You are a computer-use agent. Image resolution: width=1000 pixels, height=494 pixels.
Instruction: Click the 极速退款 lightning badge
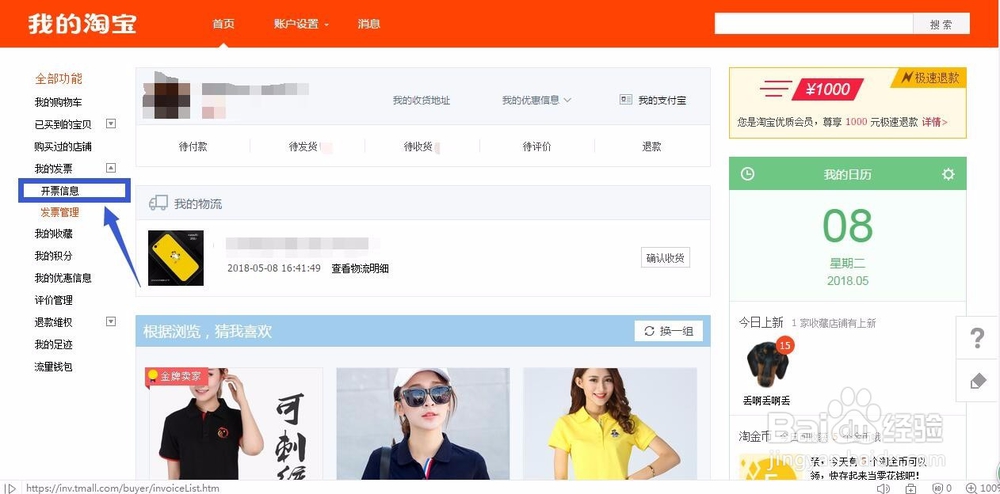pyautogui.click(x=930, y=78)
